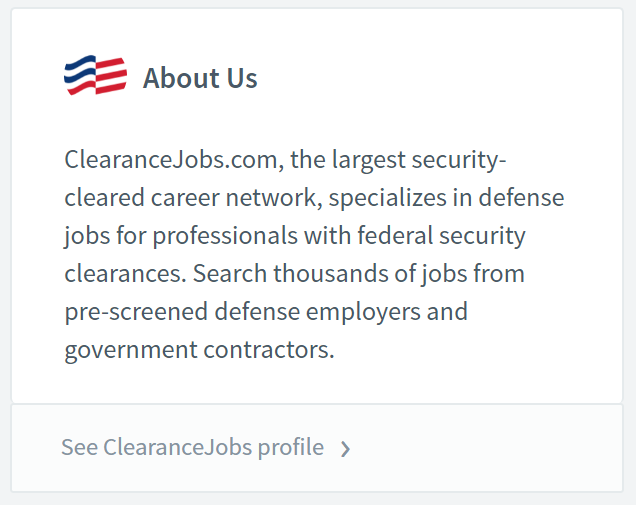636x505 pixels.
Task: Click the words "largest security-" in the paragraph
Action: click(419, 160)
